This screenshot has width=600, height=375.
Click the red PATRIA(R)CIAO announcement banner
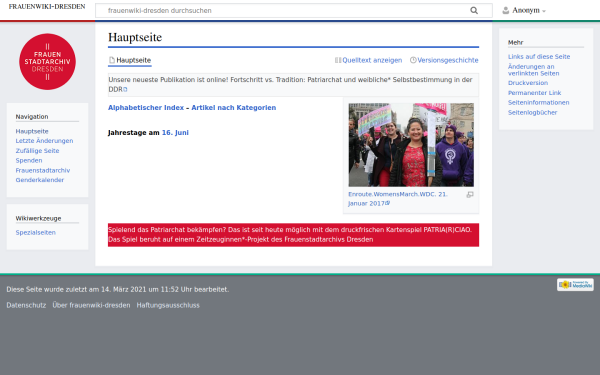(293, 235)
